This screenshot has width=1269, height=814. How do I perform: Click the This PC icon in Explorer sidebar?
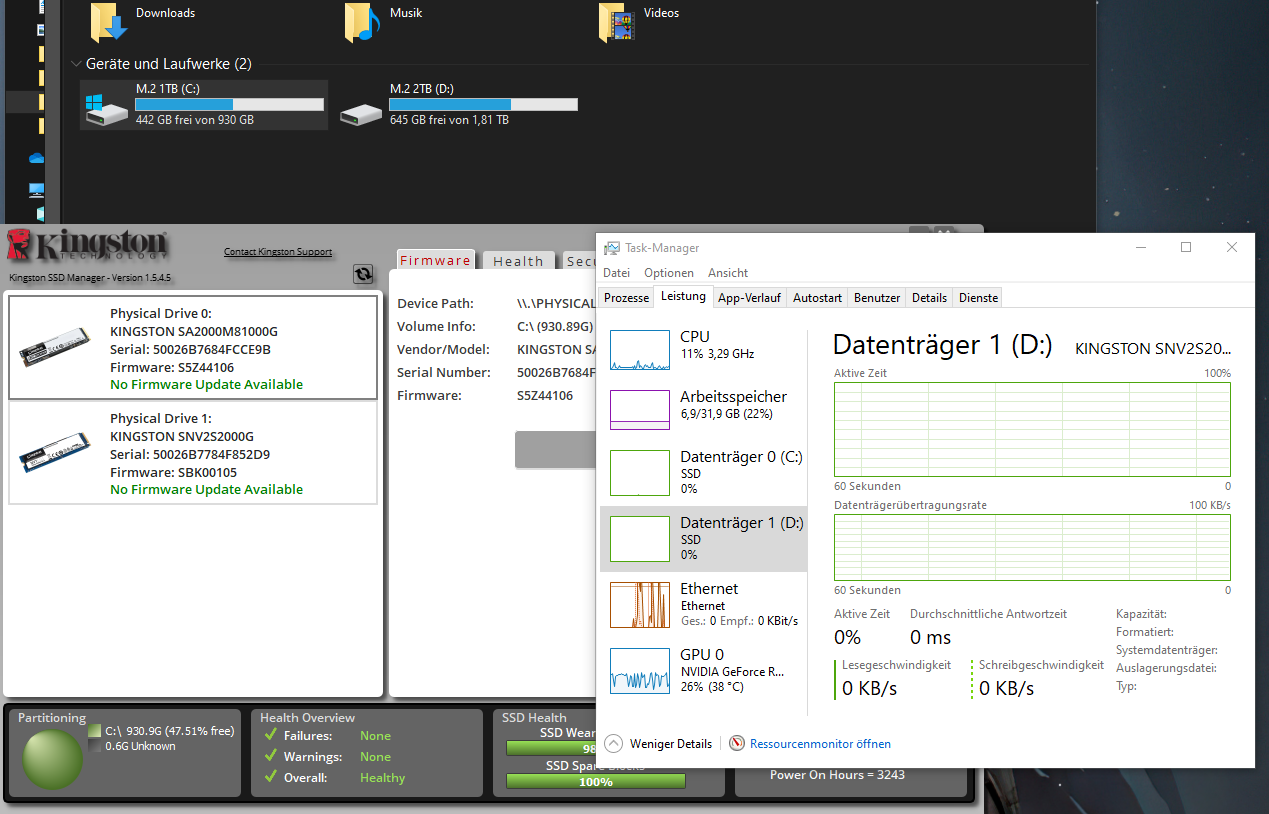37,189
